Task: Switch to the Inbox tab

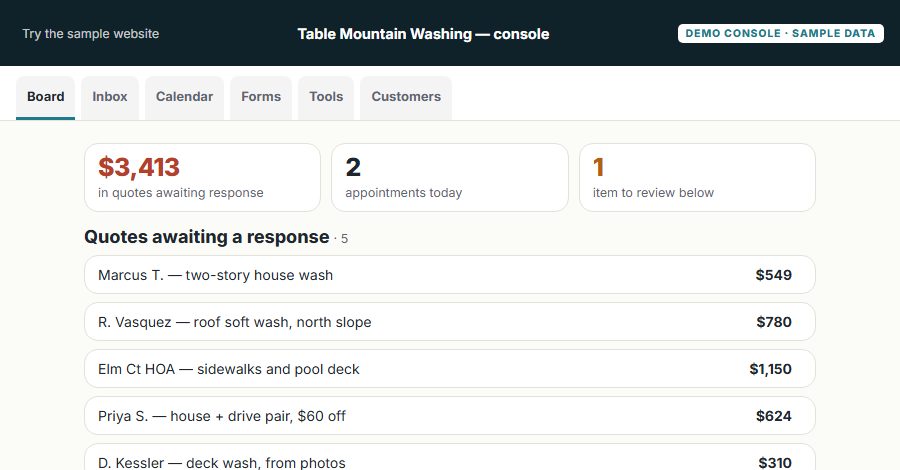Action: pos(110,98)
